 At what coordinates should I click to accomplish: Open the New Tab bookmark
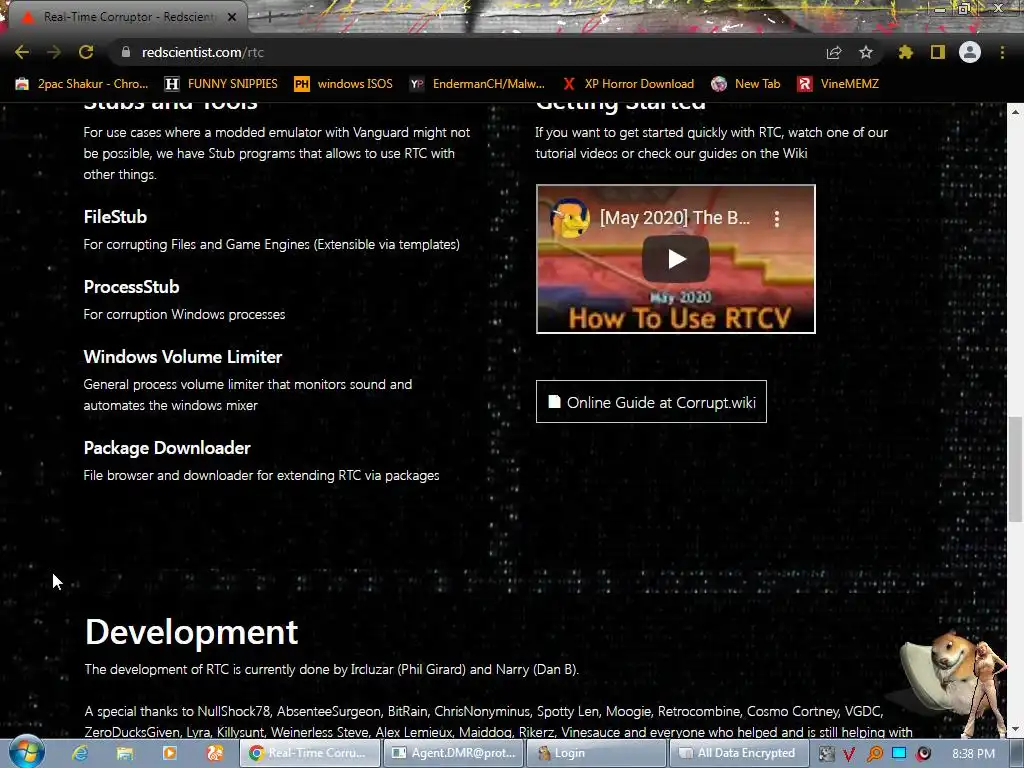click(746, 84)
